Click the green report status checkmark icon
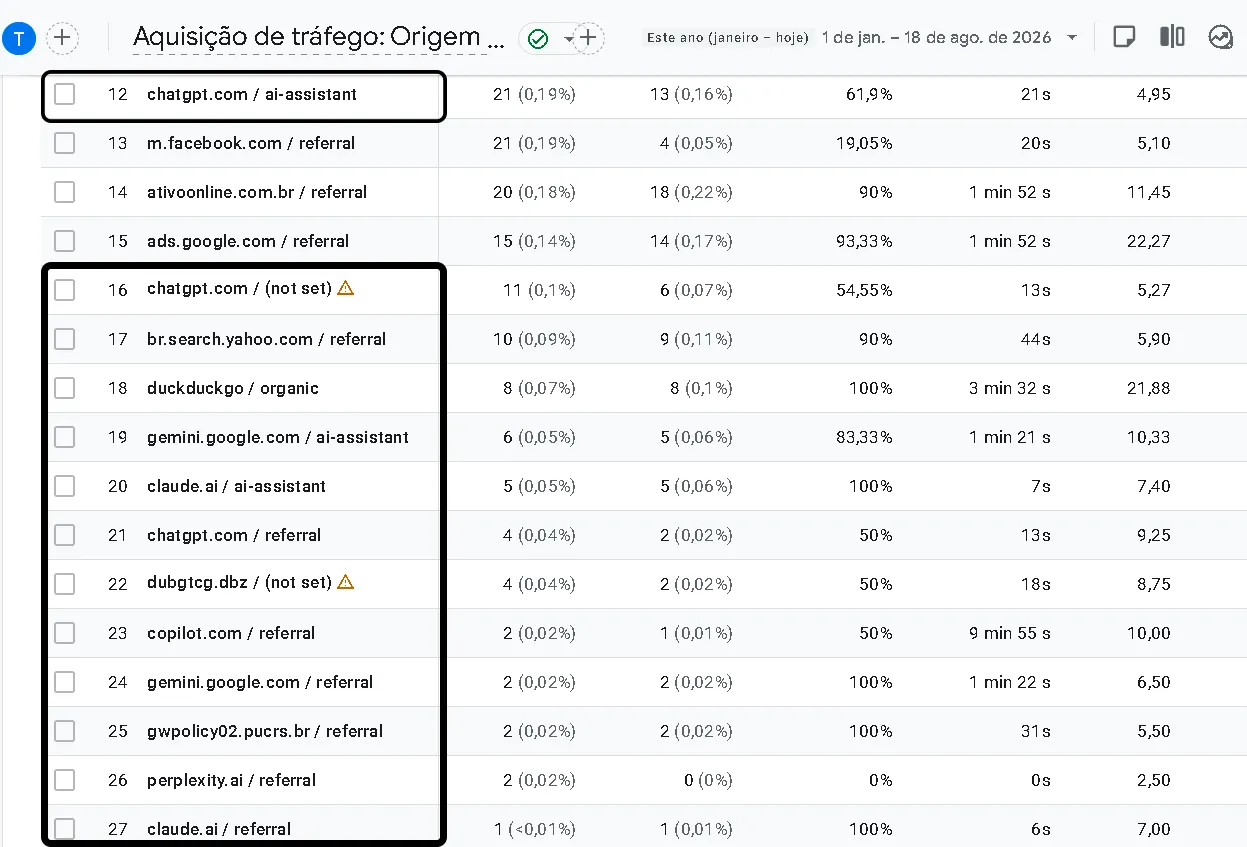 [x=538, y=39]
